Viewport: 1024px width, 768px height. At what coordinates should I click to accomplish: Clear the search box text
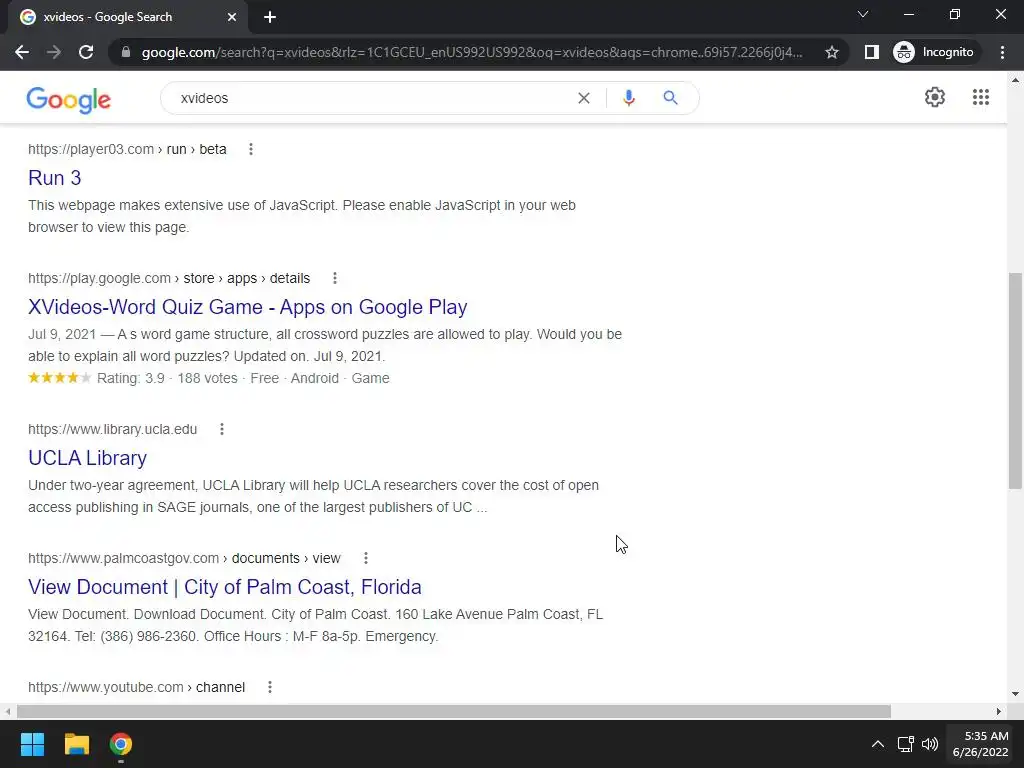[584, 98]
